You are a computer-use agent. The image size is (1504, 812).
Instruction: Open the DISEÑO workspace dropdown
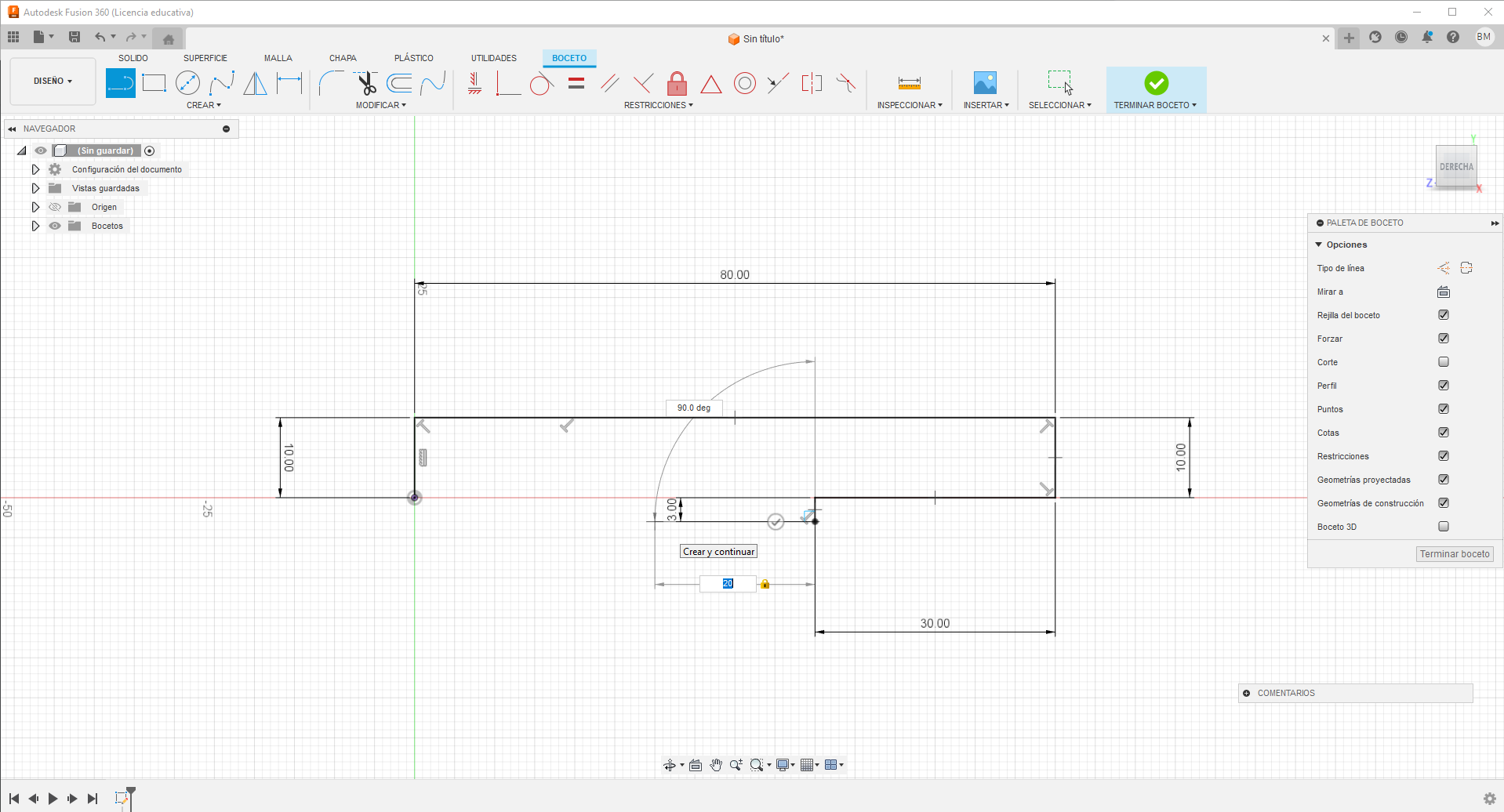(53, 81)
